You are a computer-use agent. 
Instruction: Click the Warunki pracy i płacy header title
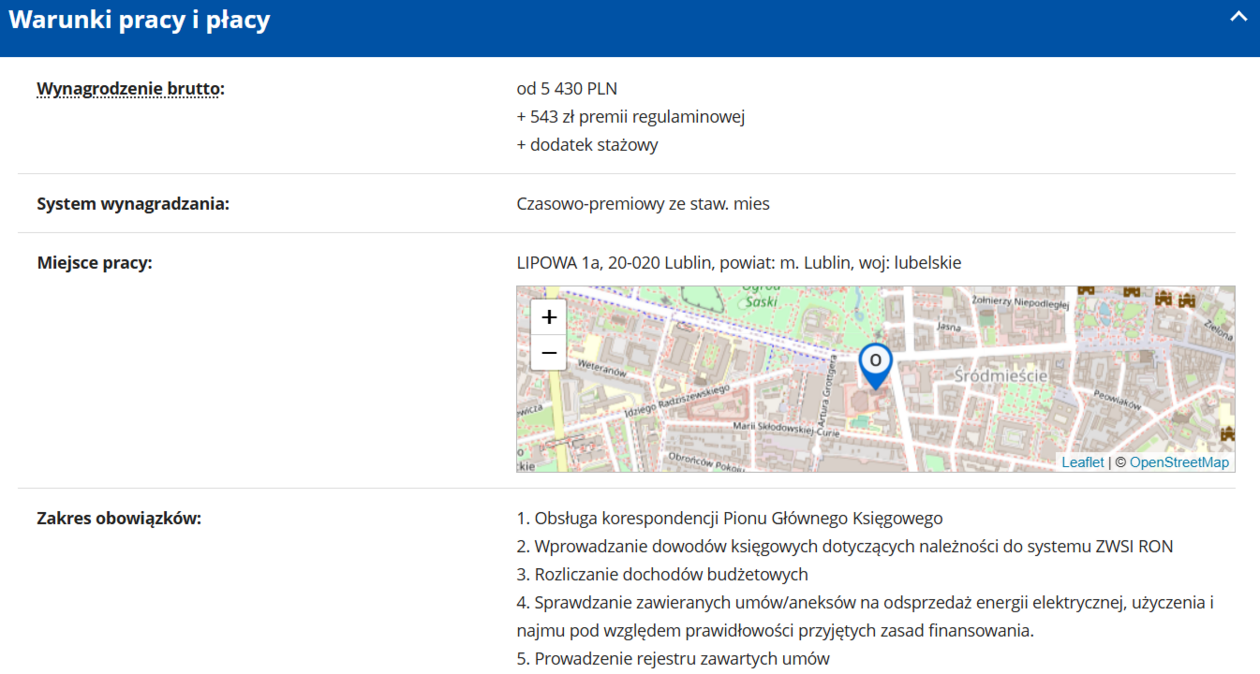pyautogui.click(x=139, y=20)
